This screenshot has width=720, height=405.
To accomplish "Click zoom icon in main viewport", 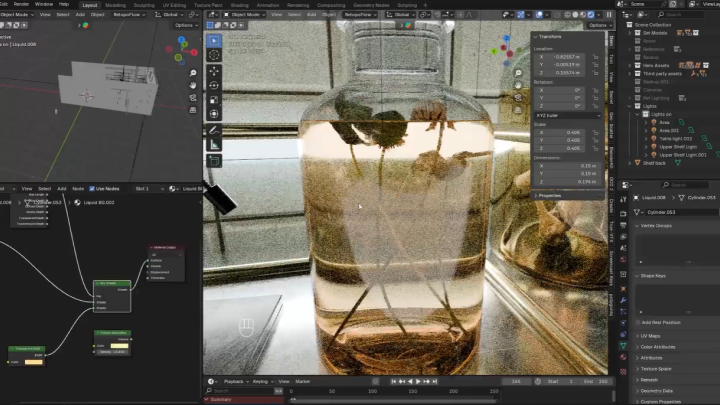I will coord(518,73).
